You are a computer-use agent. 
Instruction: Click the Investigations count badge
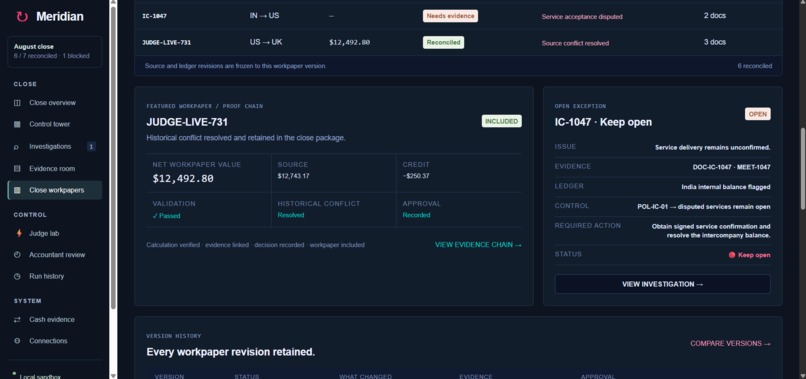[91, 147]
